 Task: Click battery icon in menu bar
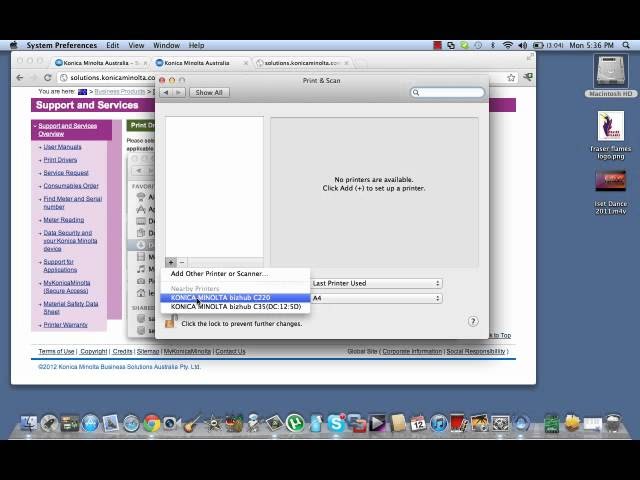[538, 45]
